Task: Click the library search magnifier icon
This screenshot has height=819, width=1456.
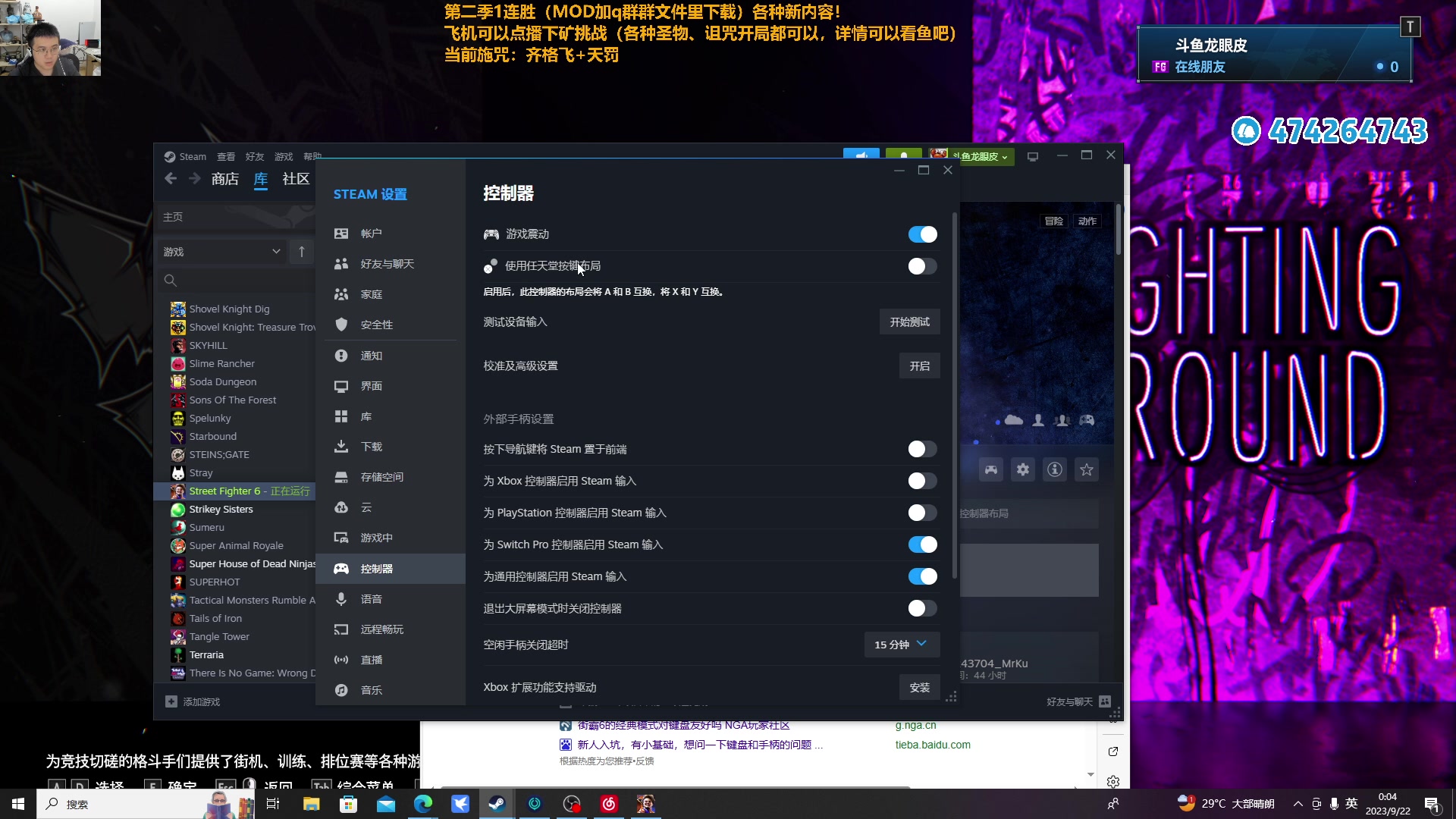Action: 171,281
